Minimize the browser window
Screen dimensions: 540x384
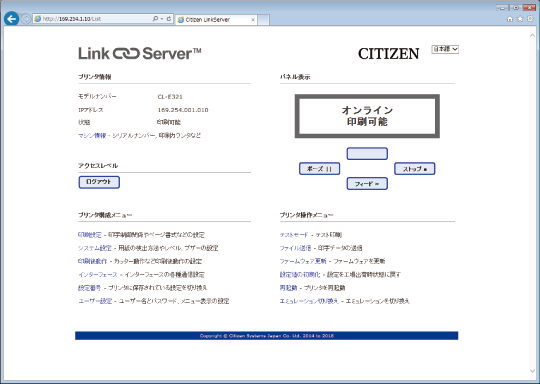tap(502, 8)
